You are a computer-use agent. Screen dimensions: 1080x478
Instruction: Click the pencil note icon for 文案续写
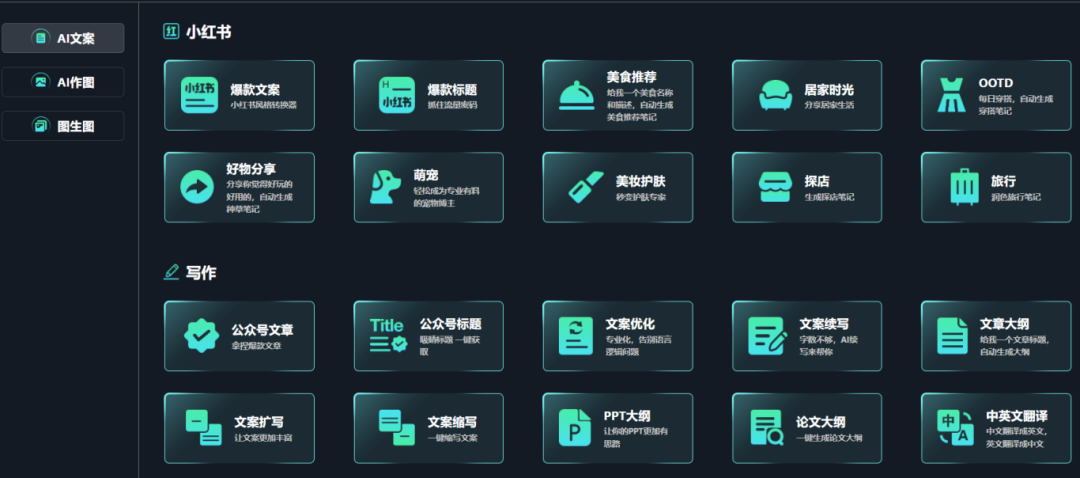coord(767,336)
